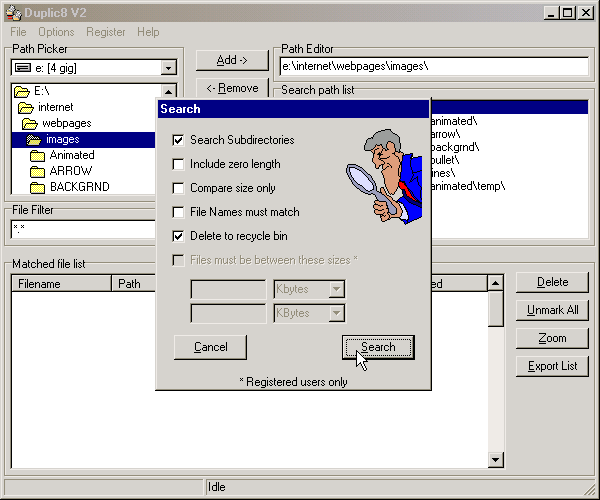Click the Animated folder icon
Screen dimensions: 600x500
(x=38, y=156)
